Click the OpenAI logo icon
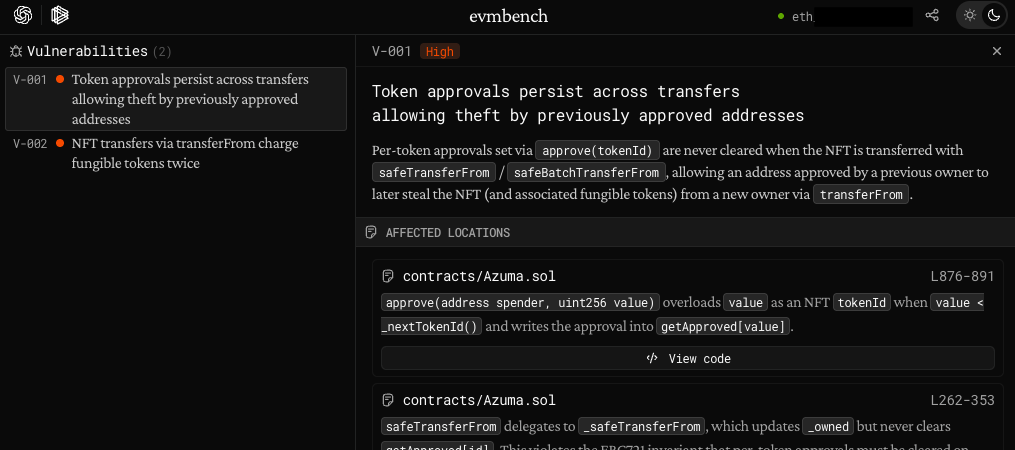 click(23, 15)
